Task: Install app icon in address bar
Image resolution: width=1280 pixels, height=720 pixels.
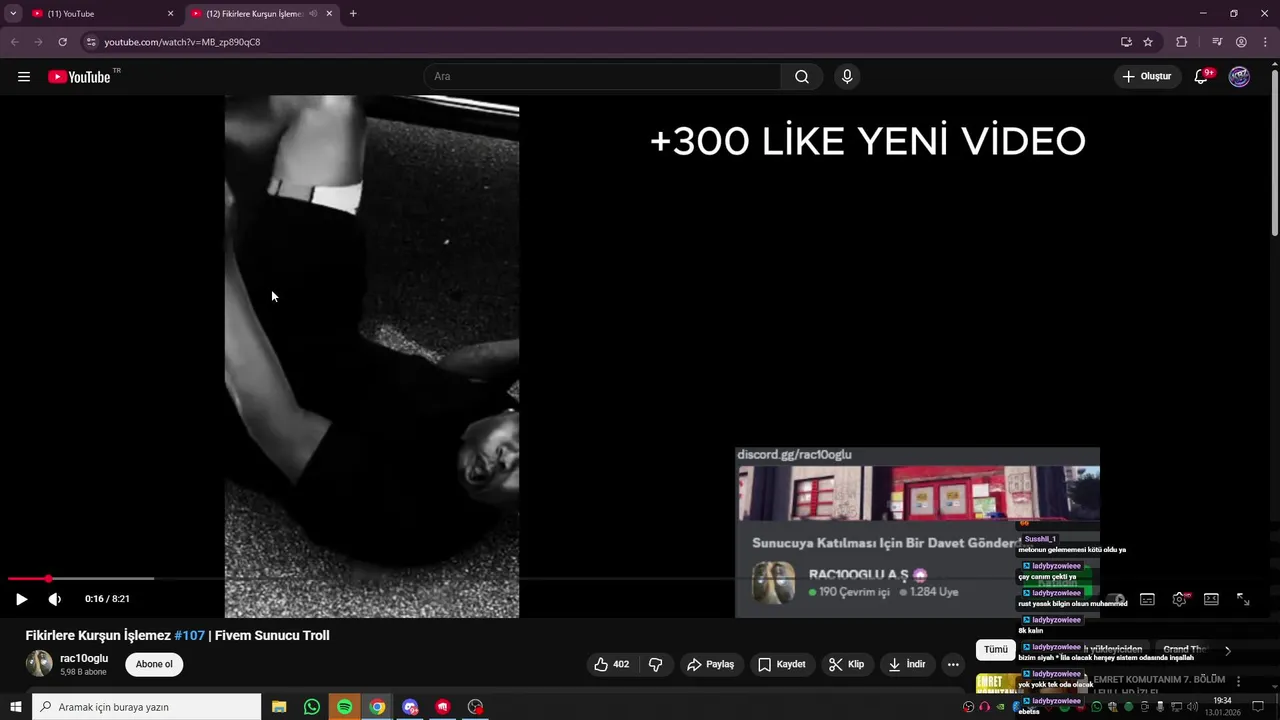Action: point(1126,42)
